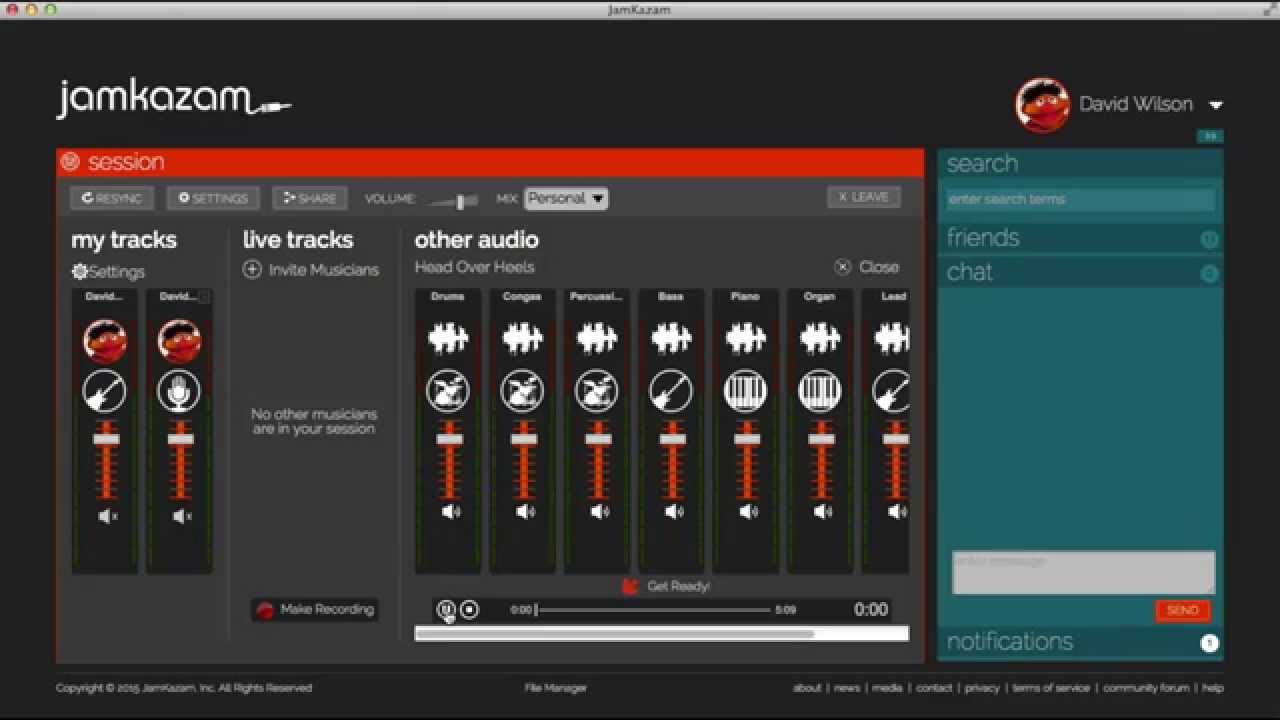Open the David Wilson account menu arrow

pos(1216,105)
